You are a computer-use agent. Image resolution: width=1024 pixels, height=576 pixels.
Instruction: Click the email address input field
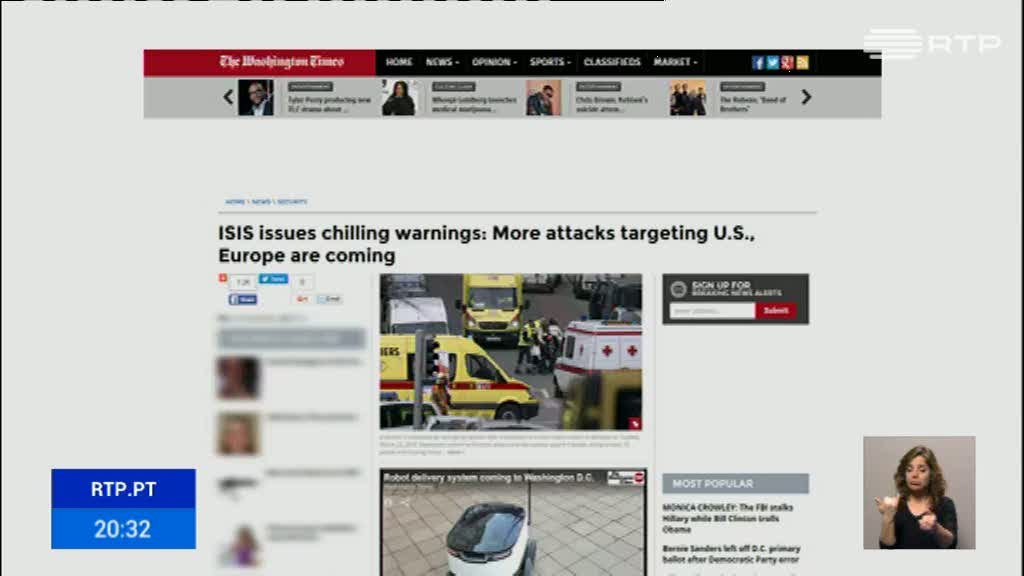[712, 311]
